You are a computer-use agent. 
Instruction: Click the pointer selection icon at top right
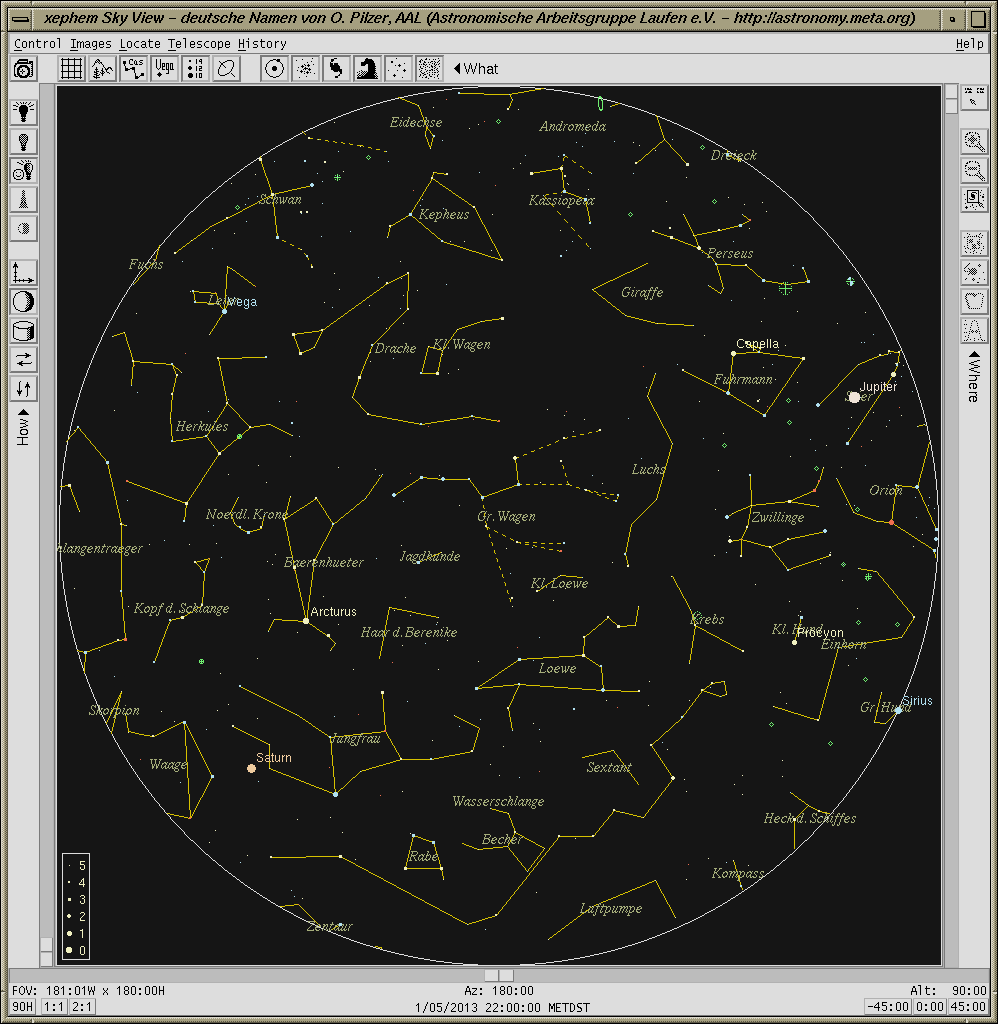coord(974,98)
